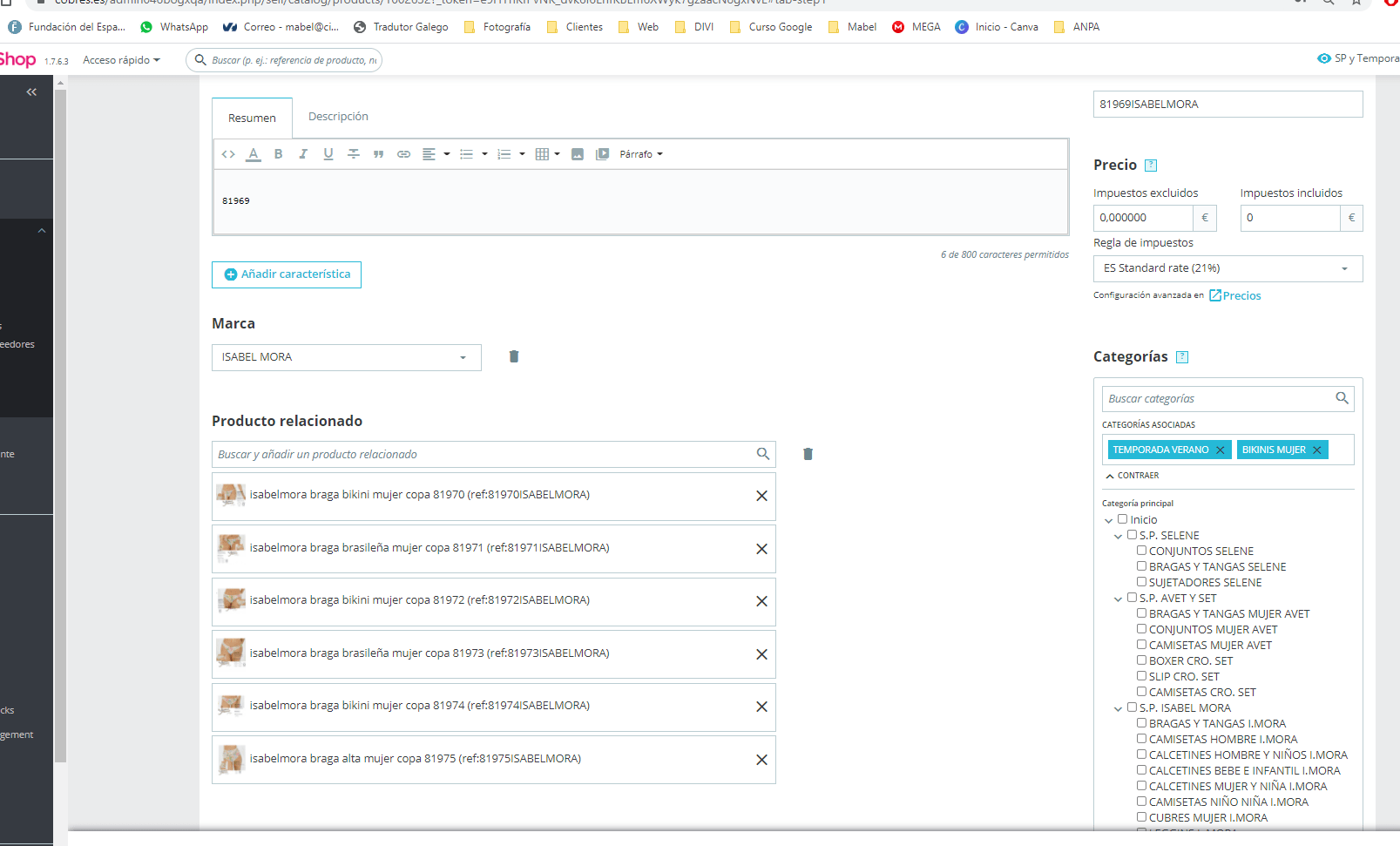
Task: Check CONJUNTOS SELENE checkbox
Action: coord(1141,551)
